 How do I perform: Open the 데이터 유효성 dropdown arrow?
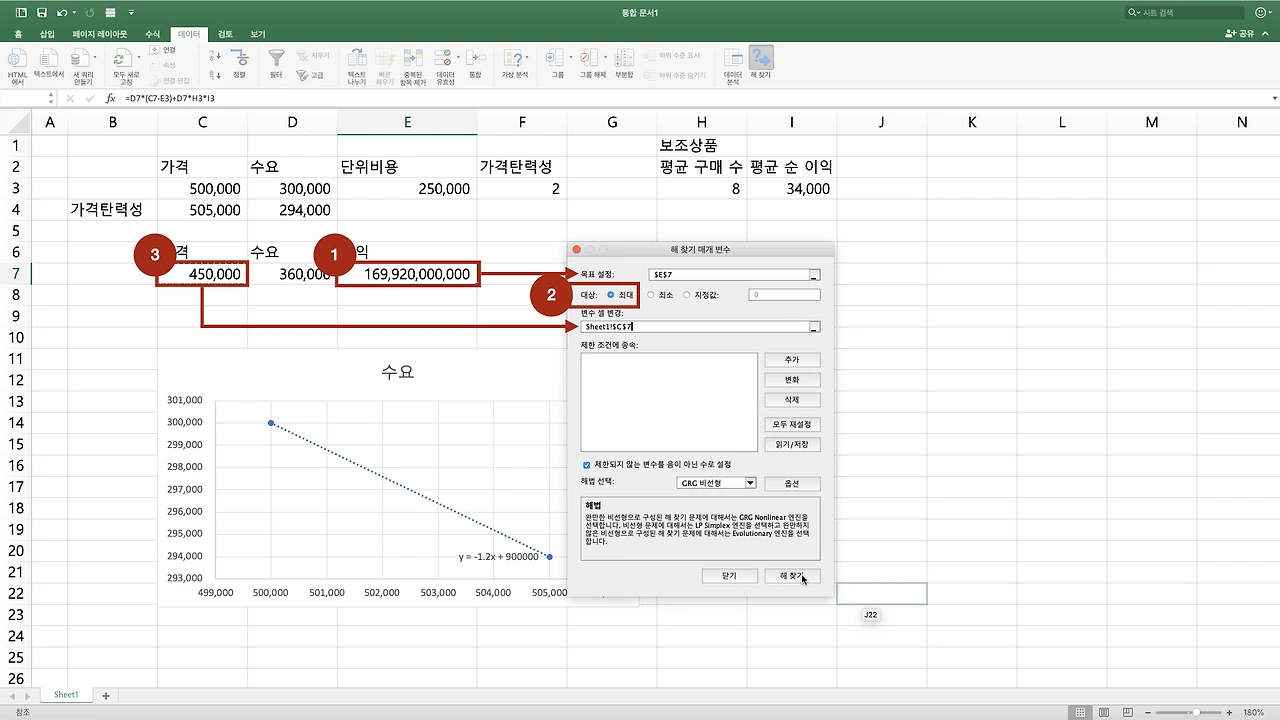pos(459,59)
